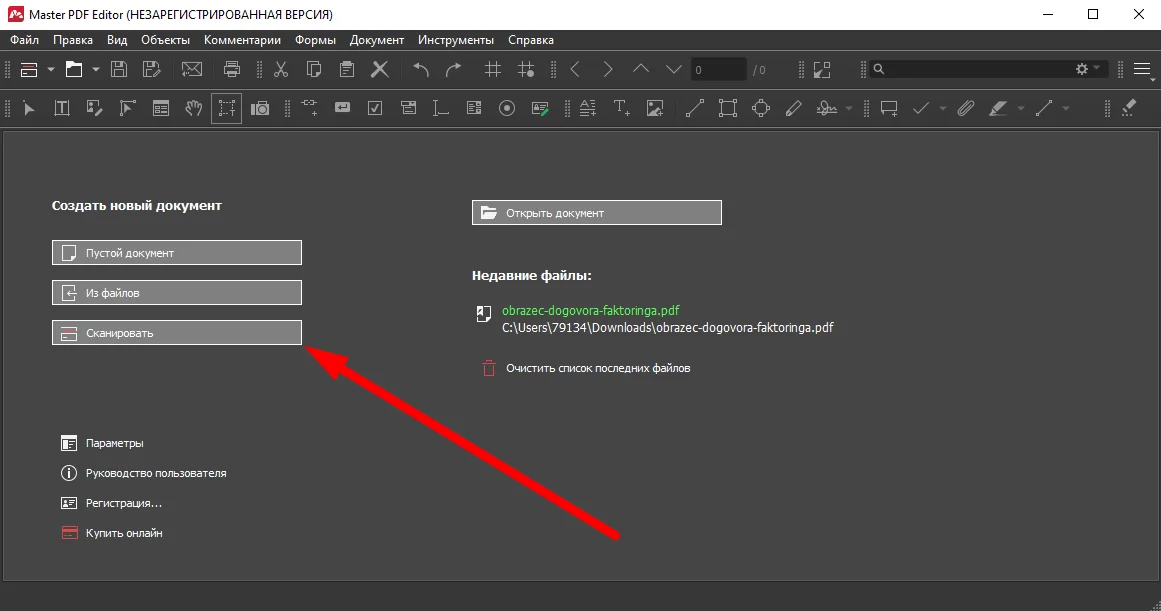
Task: Select the Check Box form tool
Action: [x=375, y=108]
